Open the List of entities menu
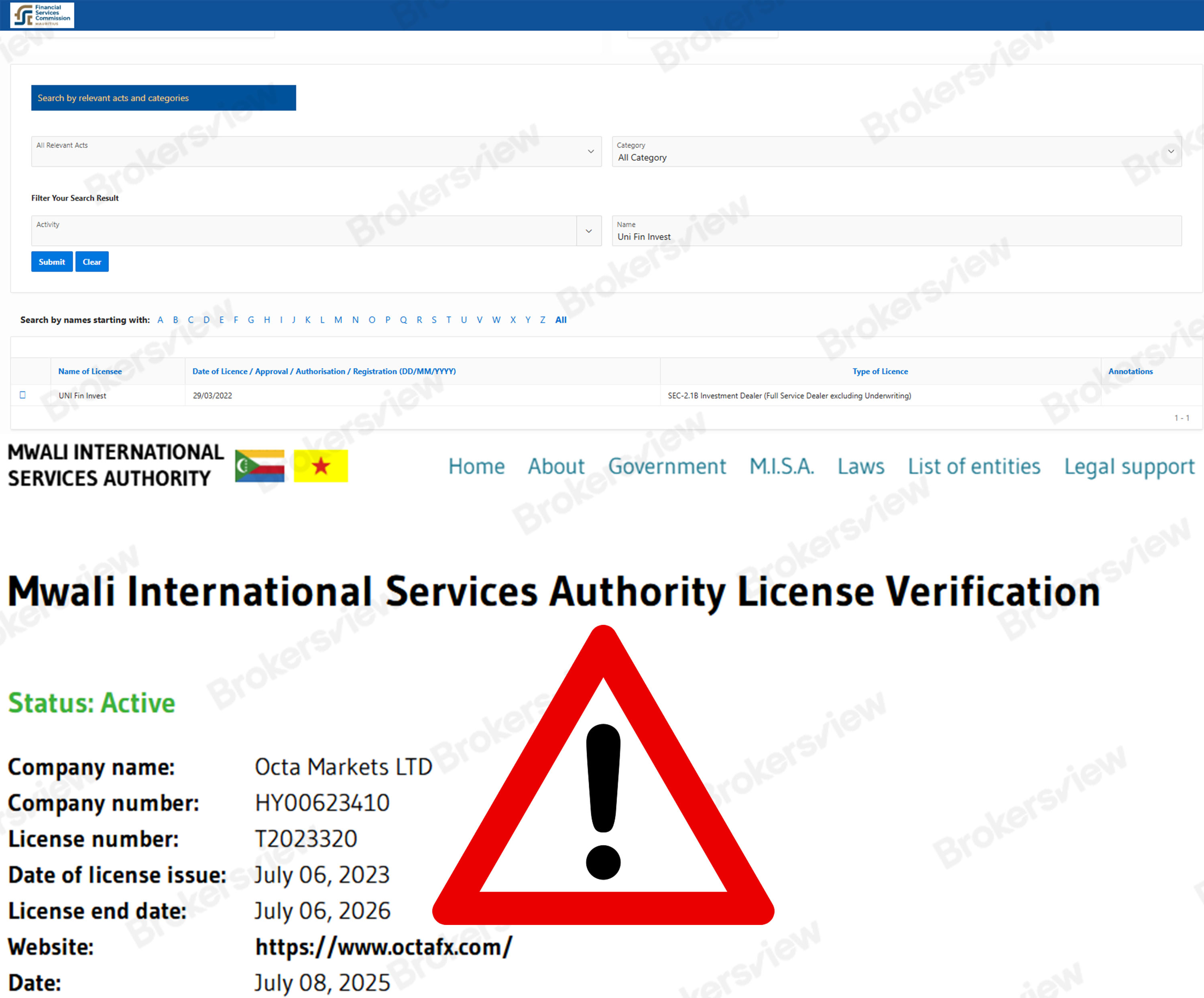Screen dimensions: 1204x998 point(974,467)
